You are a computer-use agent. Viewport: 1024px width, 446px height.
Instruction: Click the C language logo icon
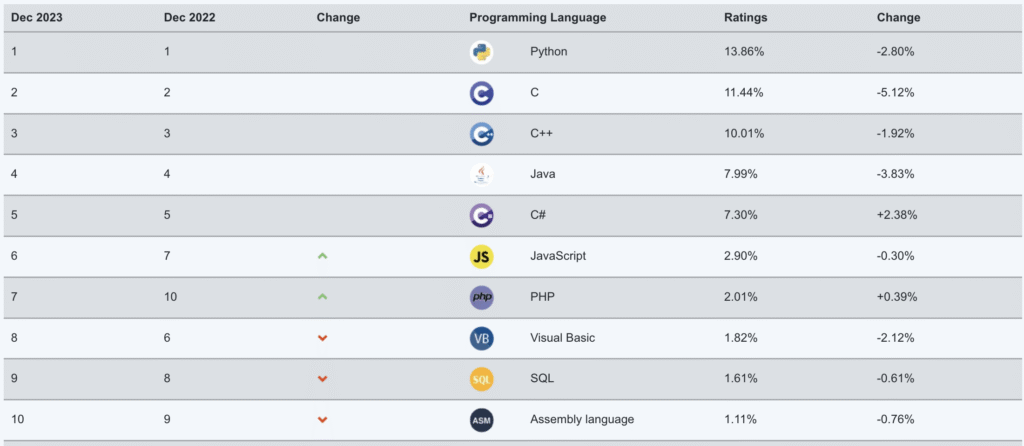[x=482, y=93]
